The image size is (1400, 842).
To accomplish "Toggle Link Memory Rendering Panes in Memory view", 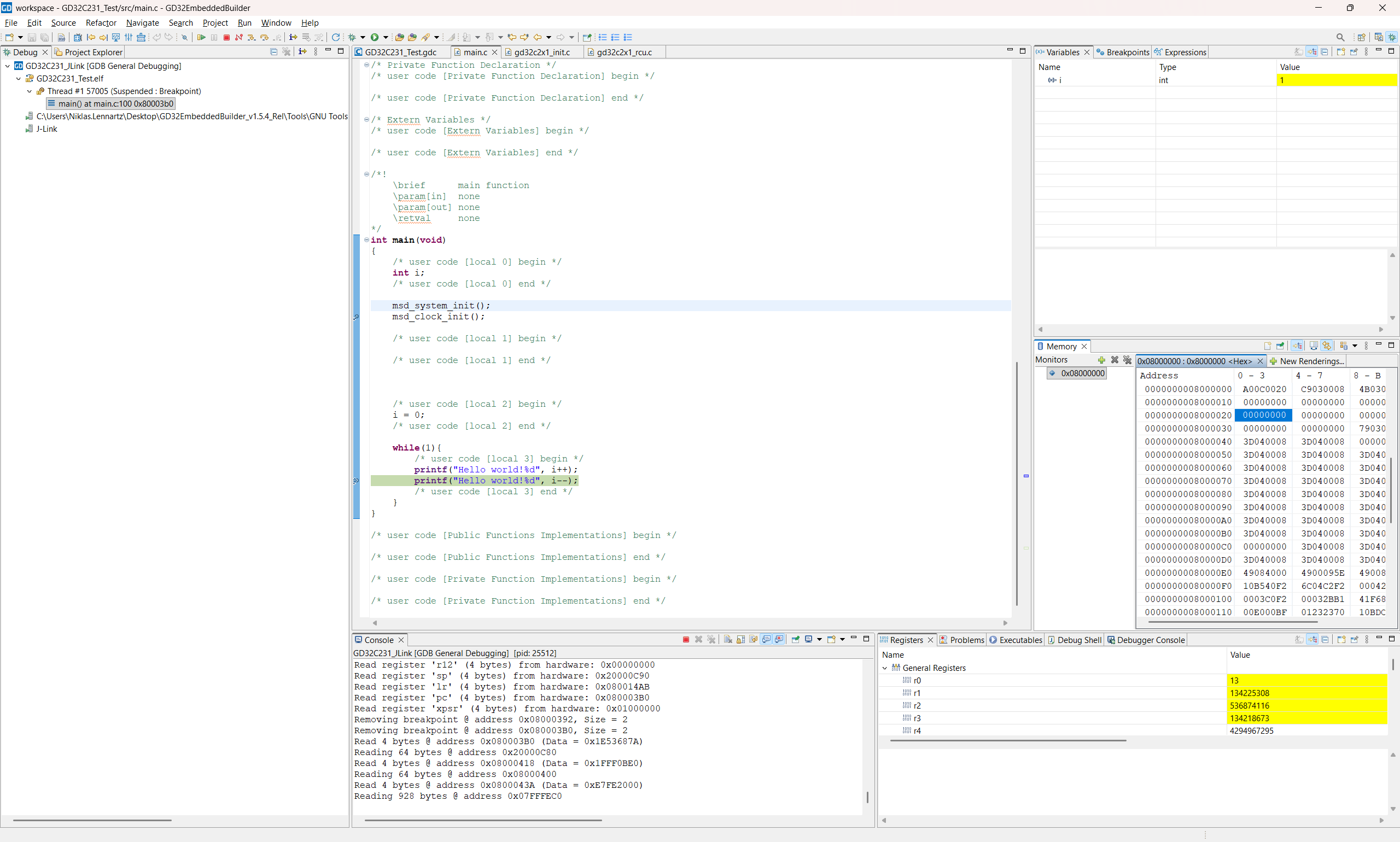I will pyautogui.click(x=1327, y=346).
